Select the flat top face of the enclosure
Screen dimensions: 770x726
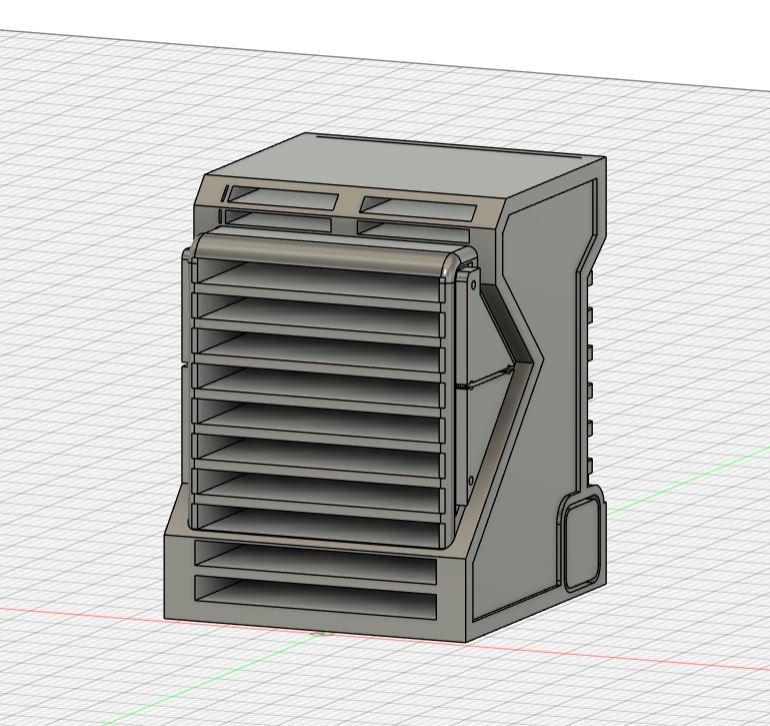click(x=404, y=168)
